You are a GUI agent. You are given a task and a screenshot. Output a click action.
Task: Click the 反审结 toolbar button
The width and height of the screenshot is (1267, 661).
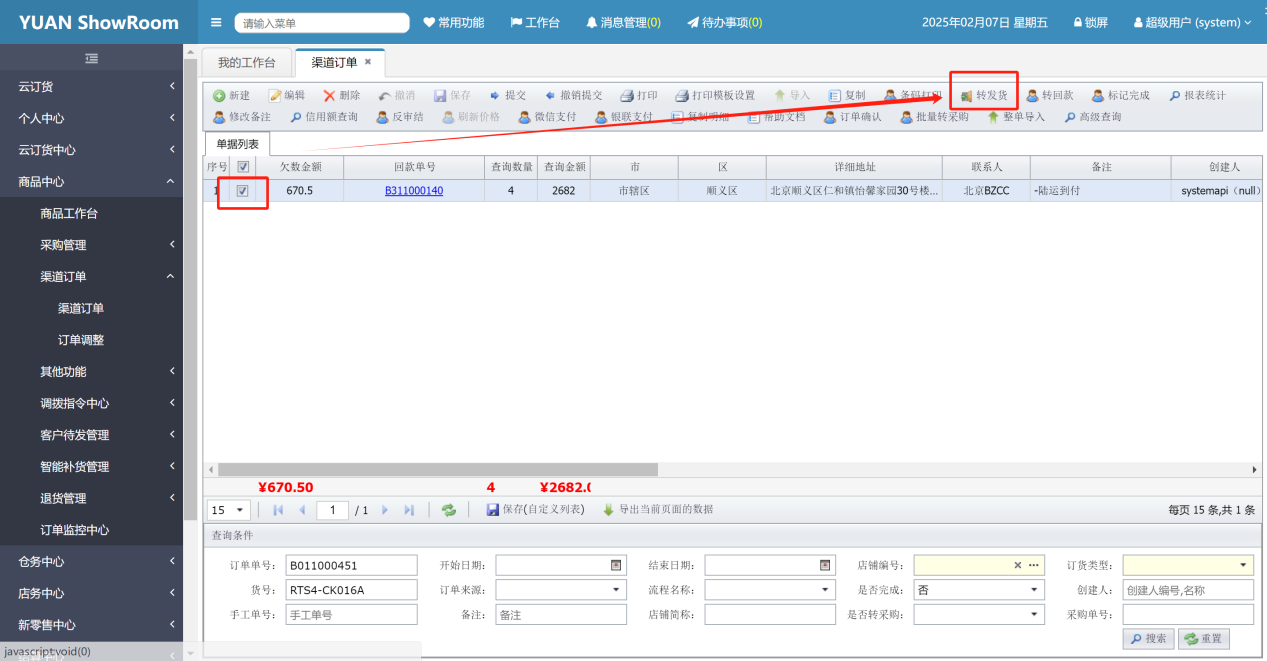[399, 117]
